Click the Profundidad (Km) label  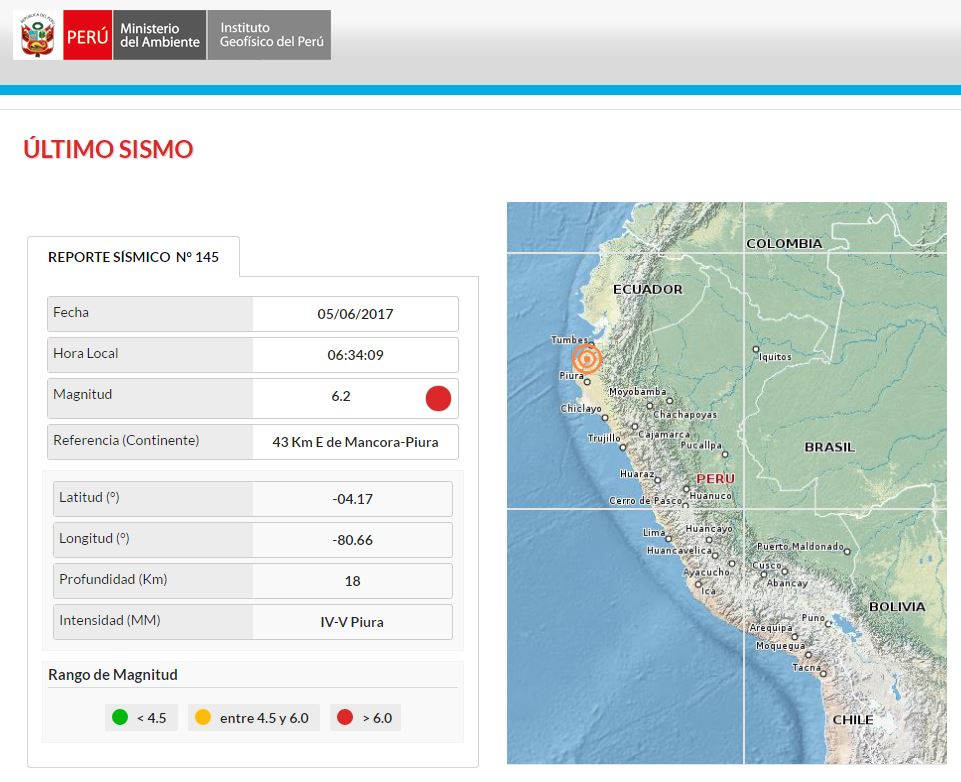click(x=113, y=580)
